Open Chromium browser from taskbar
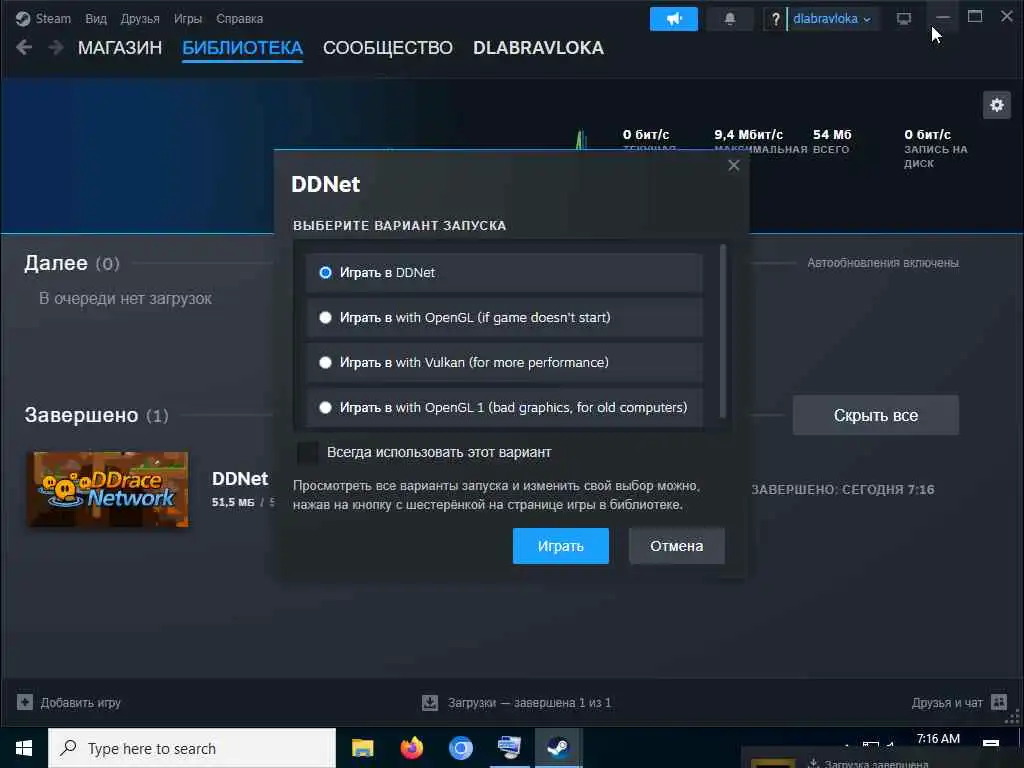The height and width of the screenshot is (768, 1024). click(460, 748)
